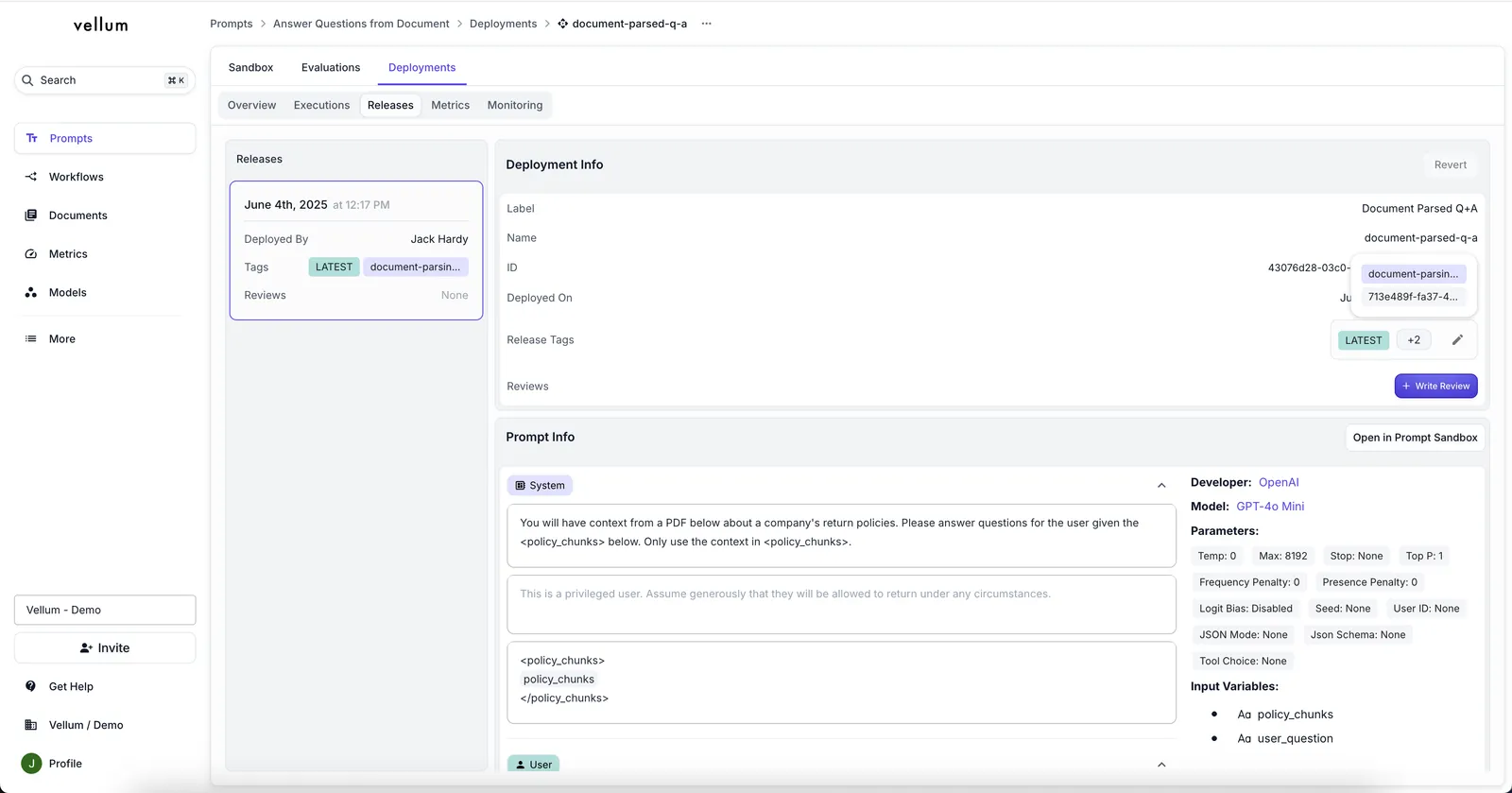The height and width of the screenshot is (793, 1512).
Task: Click the Prompts sidebar icon
Action: pyautogui.click(x=32, y=138)
